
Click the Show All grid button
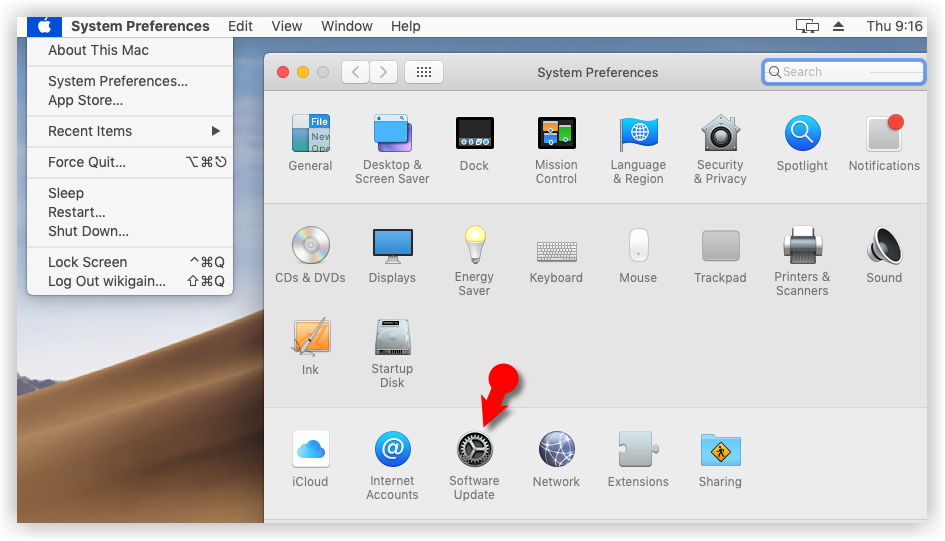[424, 72]
